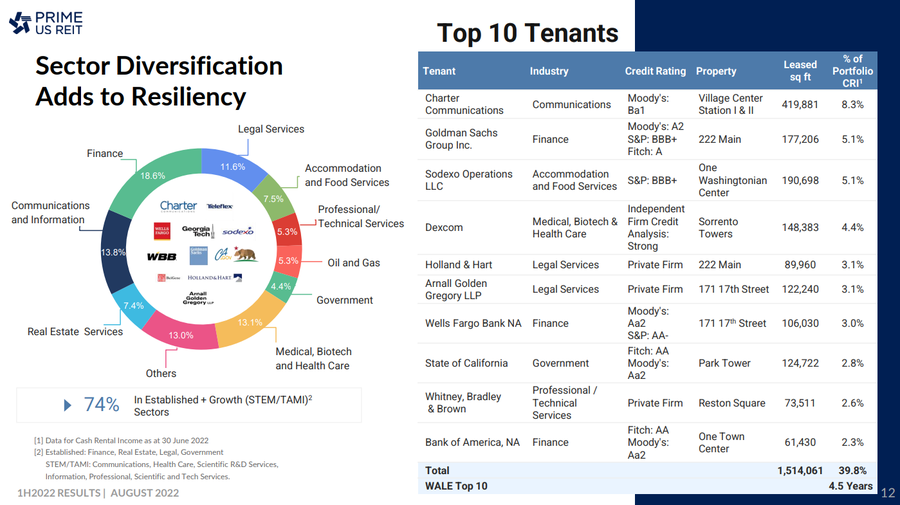900x505 pixels.
Task: Click the 13.1% yellow Medical Biotech segment
Action: coord(250,323)
